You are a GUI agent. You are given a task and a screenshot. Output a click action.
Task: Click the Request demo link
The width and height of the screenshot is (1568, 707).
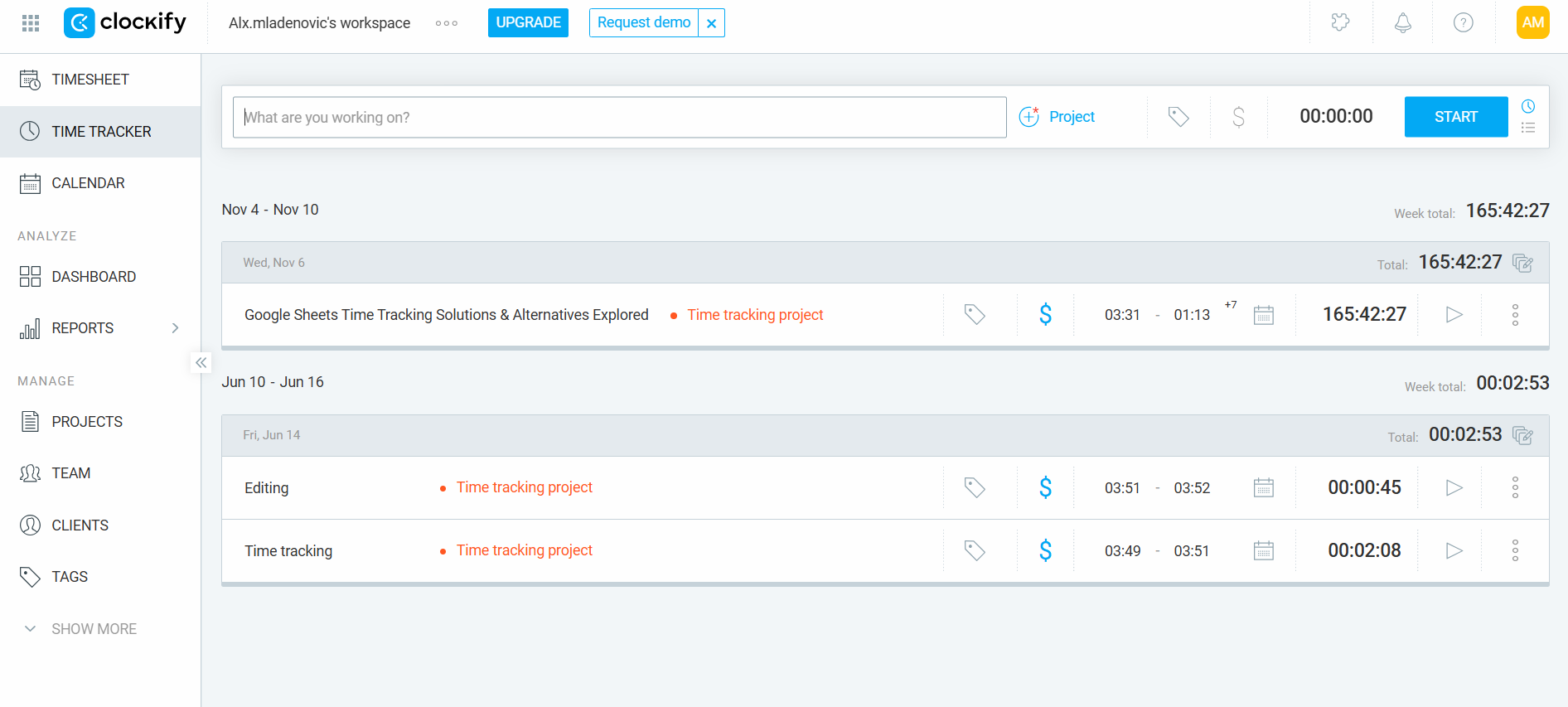644,22
